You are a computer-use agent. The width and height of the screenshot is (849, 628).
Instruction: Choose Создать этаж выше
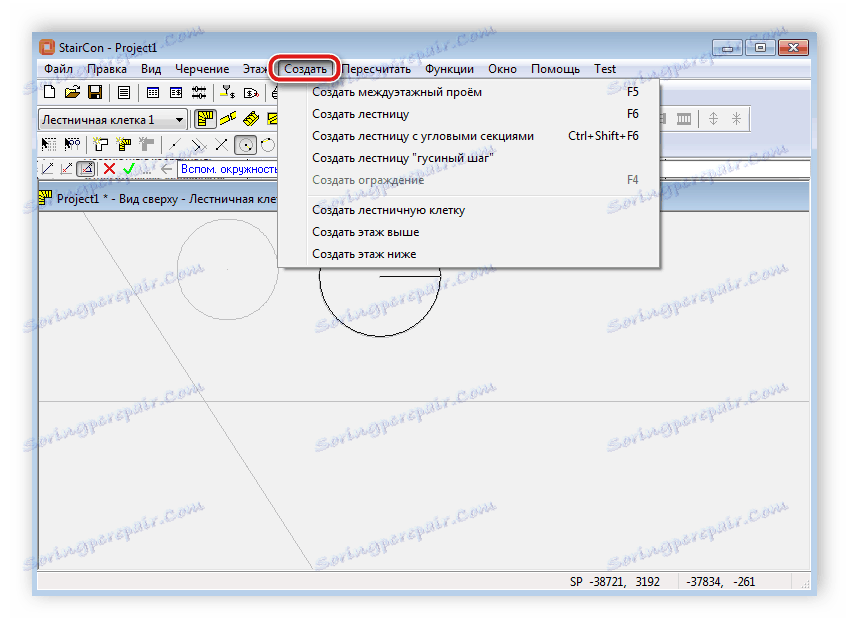coord(469,232)
